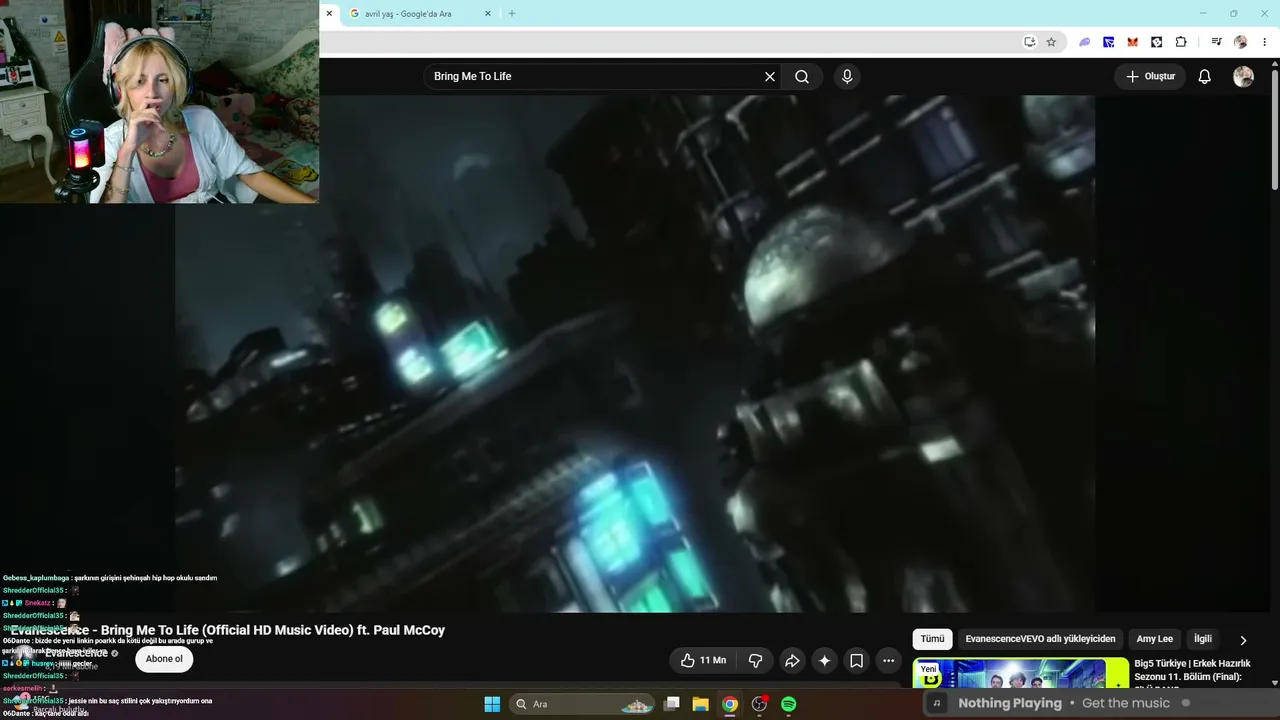Click the Bring Me To Life video player
This screenshot has width=1280, height=720.
[635, 353]
